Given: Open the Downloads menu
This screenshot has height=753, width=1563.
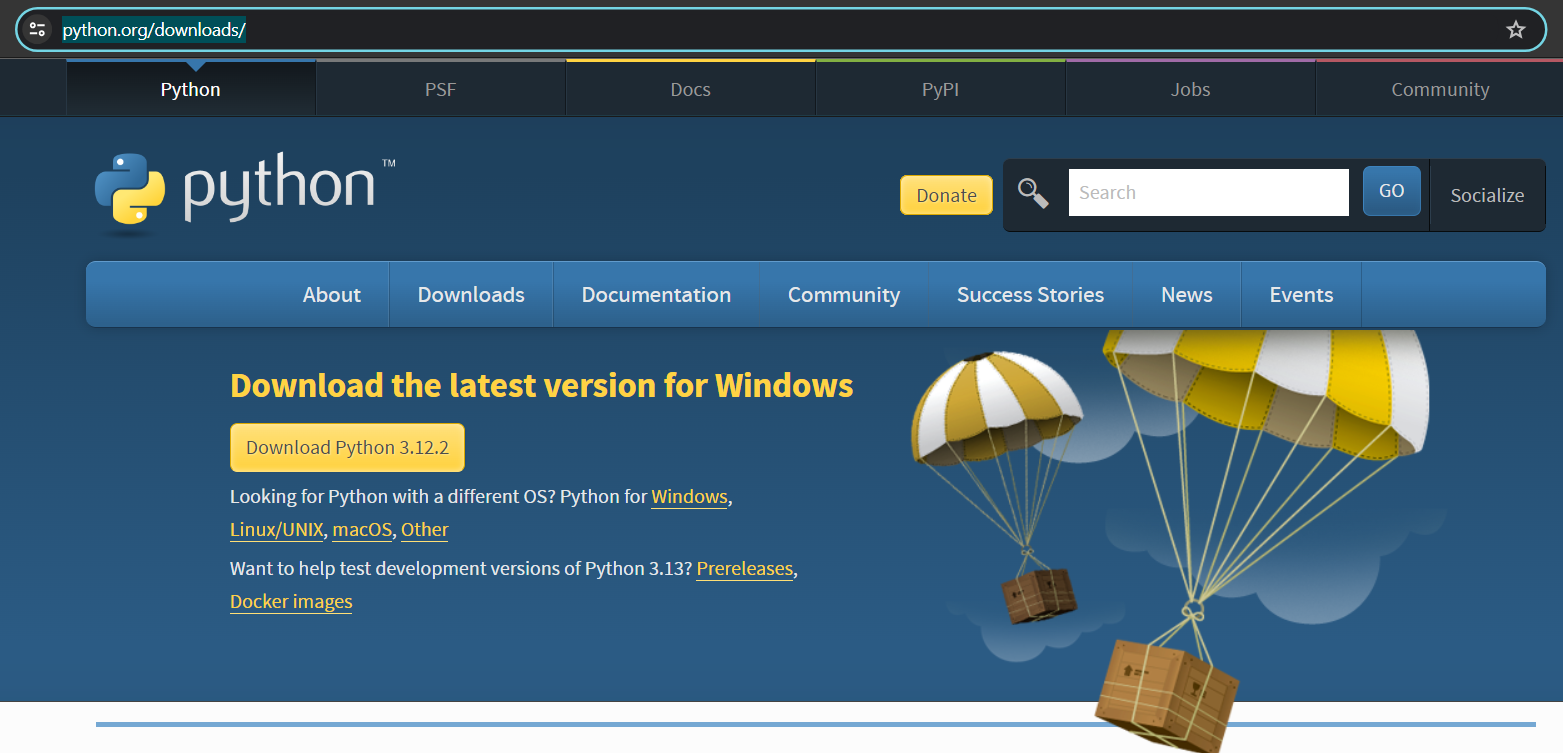Looking at the screenshot, I should pos(471,295).
